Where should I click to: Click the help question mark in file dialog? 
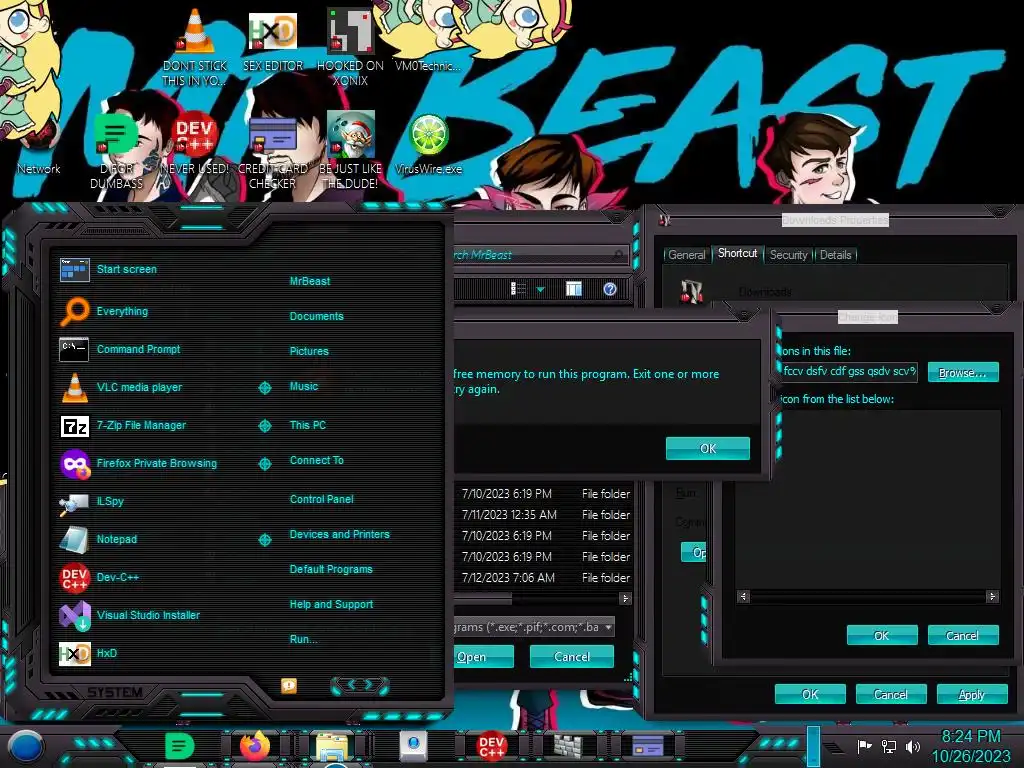coord(610,289)
